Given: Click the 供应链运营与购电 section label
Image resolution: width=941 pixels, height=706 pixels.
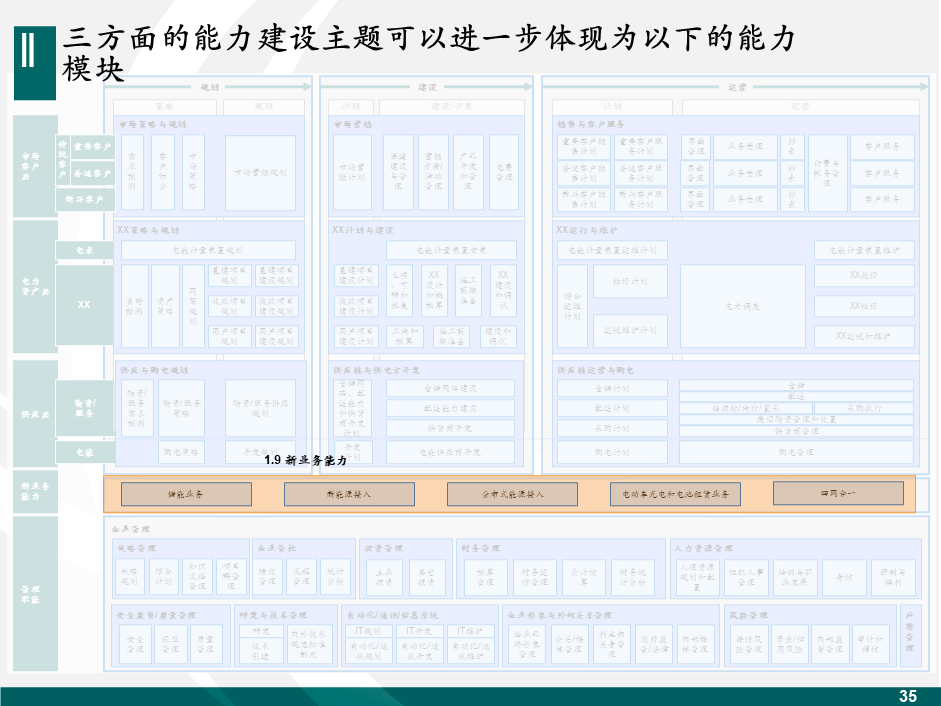Looking at the screenshot, I should point(596,370).
